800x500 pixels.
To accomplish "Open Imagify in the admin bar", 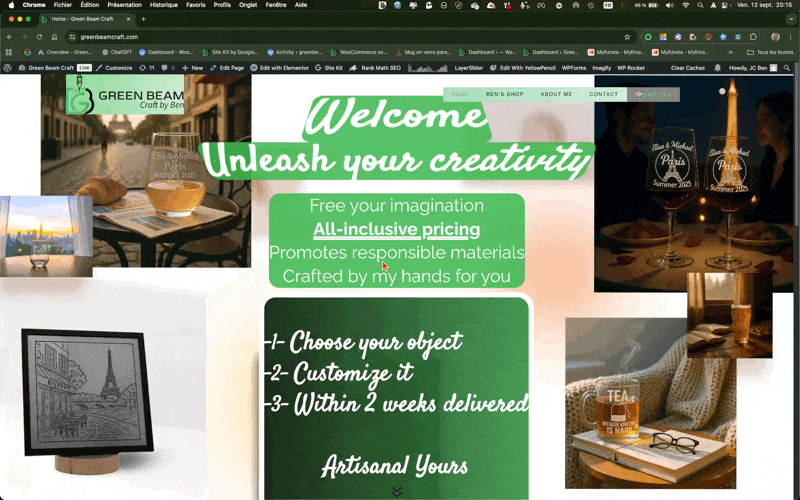I will [x=602, y=68].
